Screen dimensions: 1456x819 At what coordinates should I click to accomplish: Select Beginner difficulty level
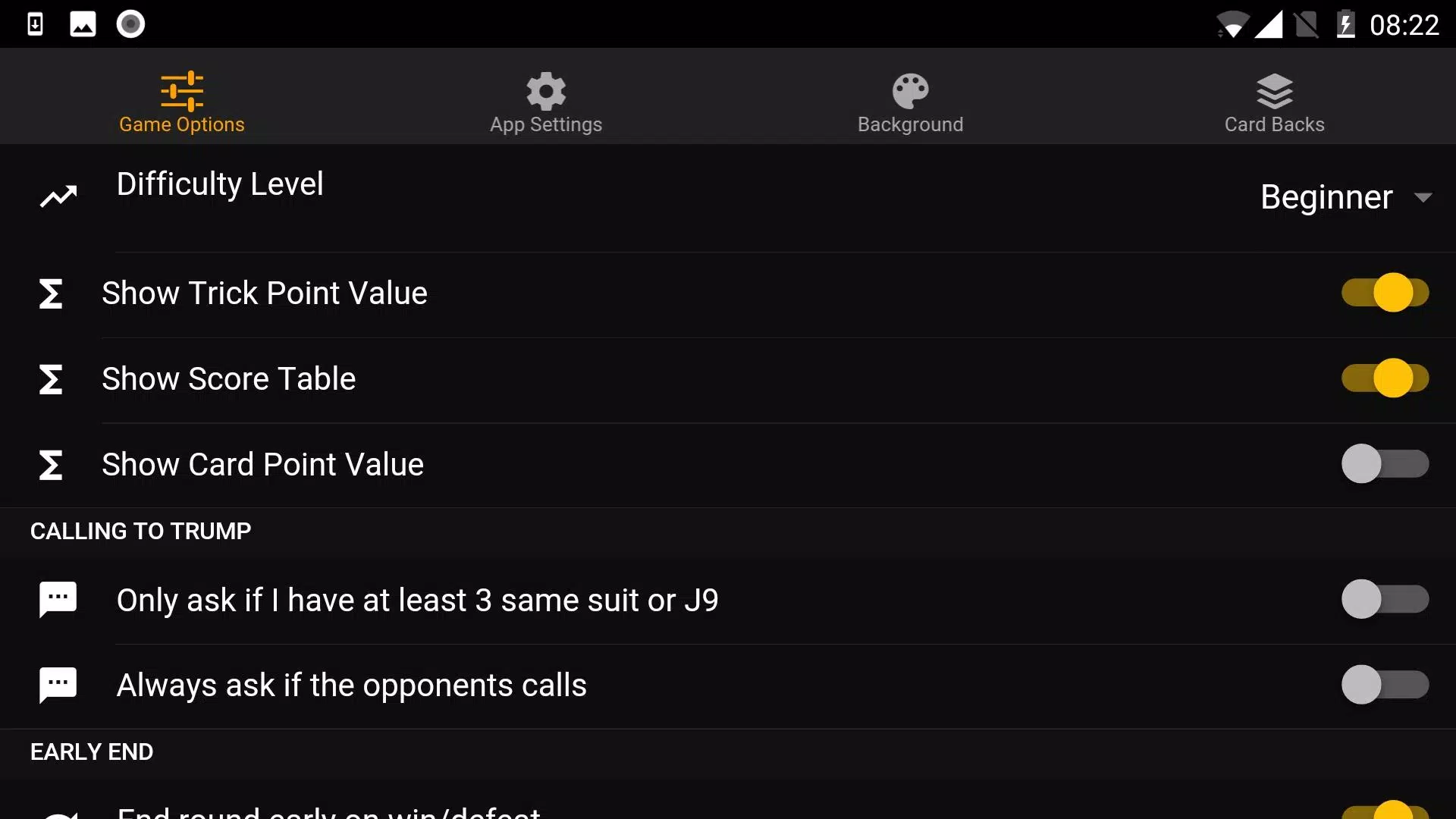[x=1340, y=196]
